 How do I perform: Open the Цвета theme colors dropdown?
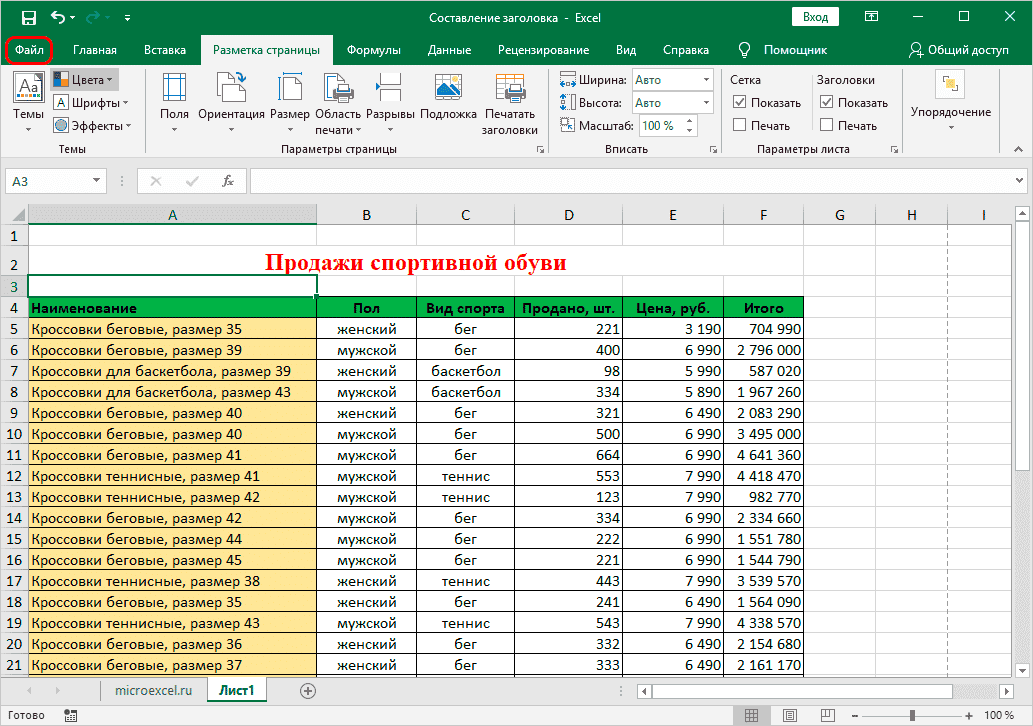point(84,79)
